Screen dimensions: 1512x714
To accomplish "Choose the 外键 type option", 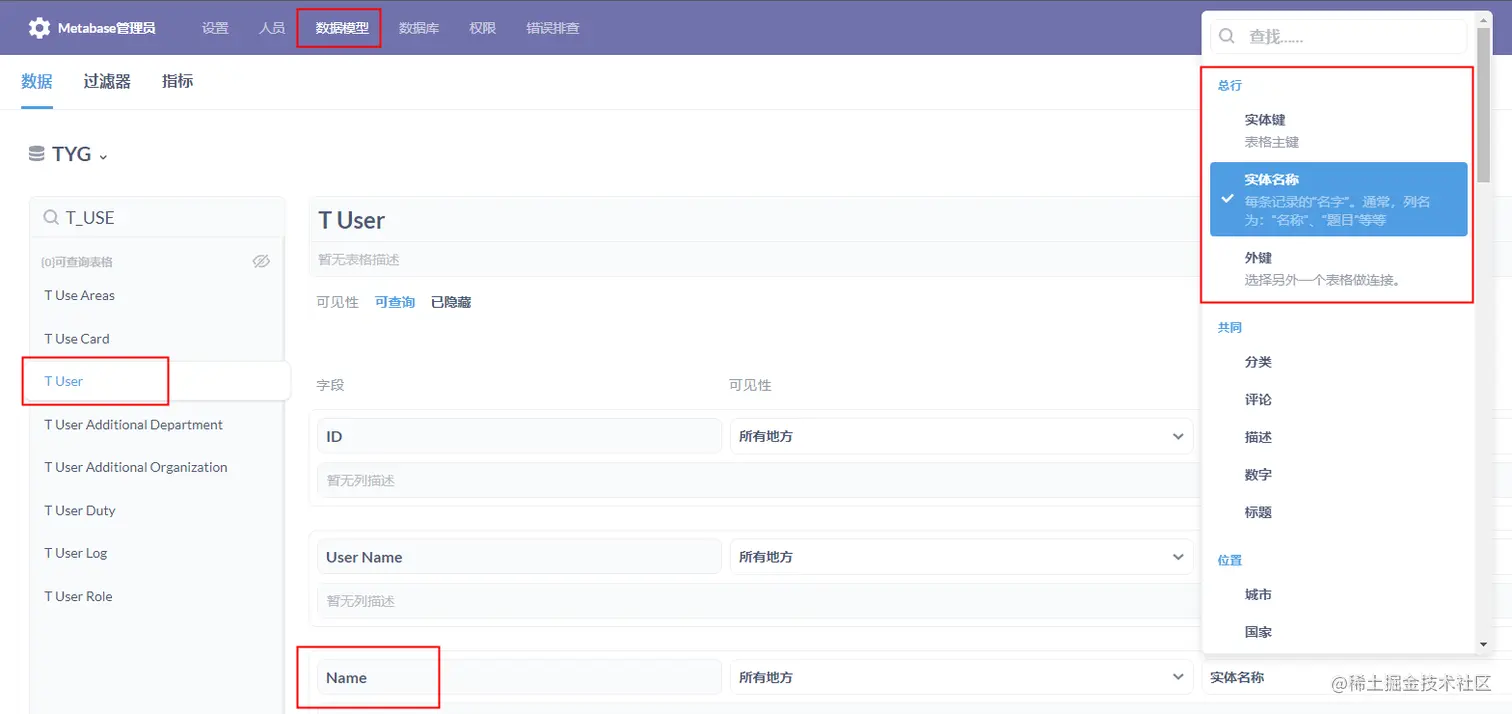I will (1339, 268).
